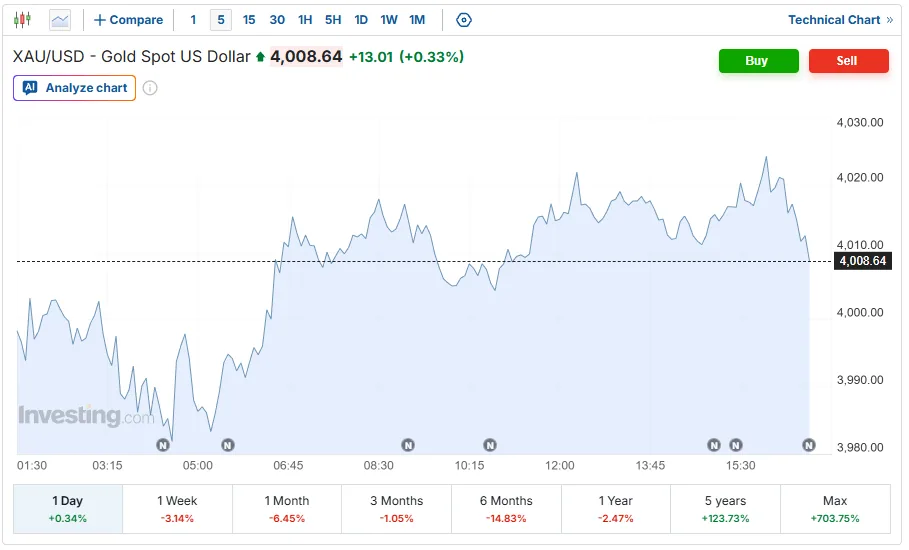This screenshot has width=909, height=550.
Task: Click the AI Analyze chart button
Action: click(74, 88)
